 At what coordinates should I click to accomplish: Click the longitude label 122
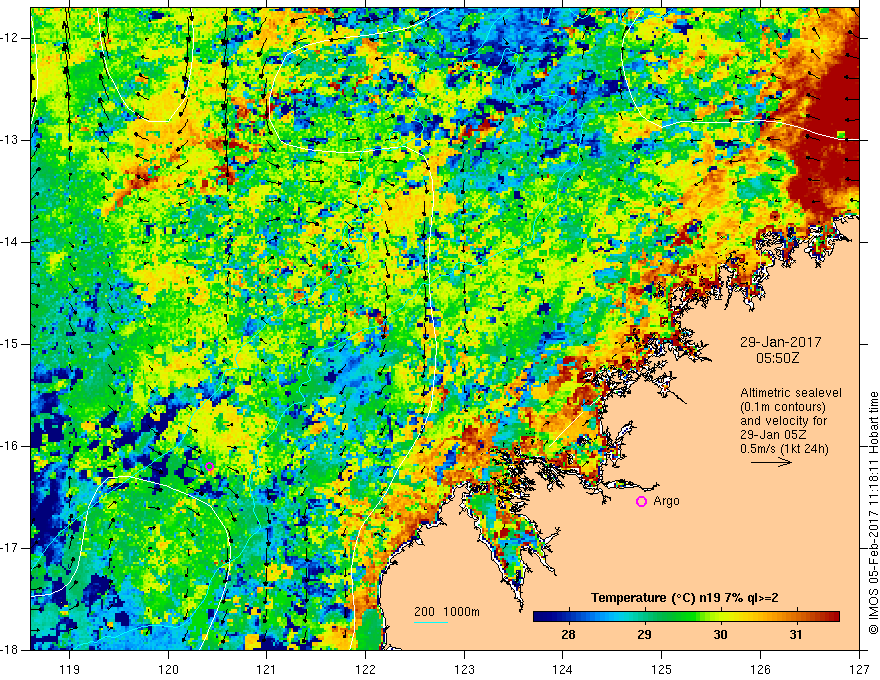pos(365,669)
